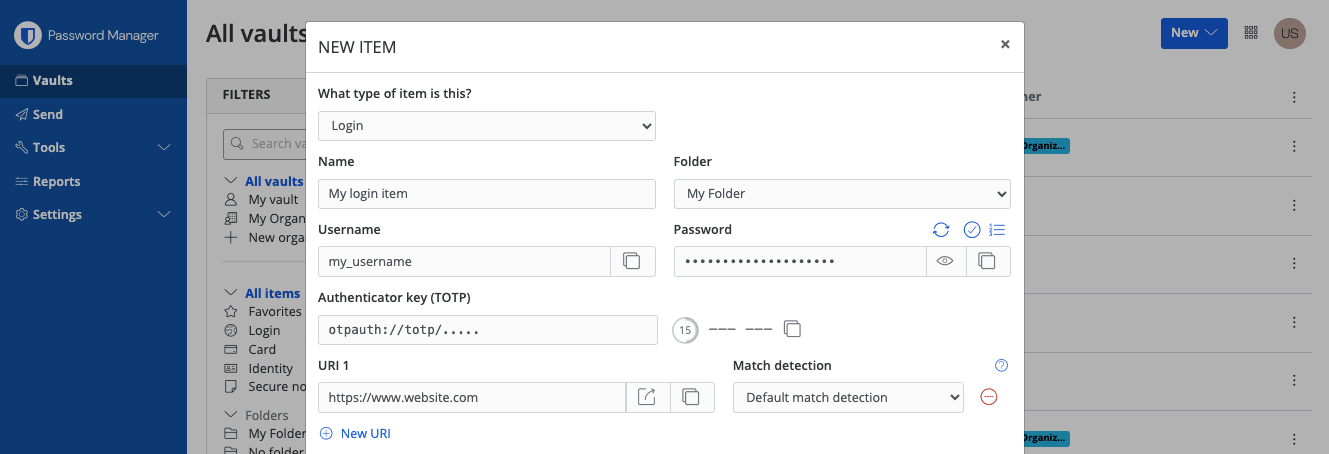Open the Default match detection dropdown
The height and width of the screenshot is (454, 1329).
pos(848,397)
